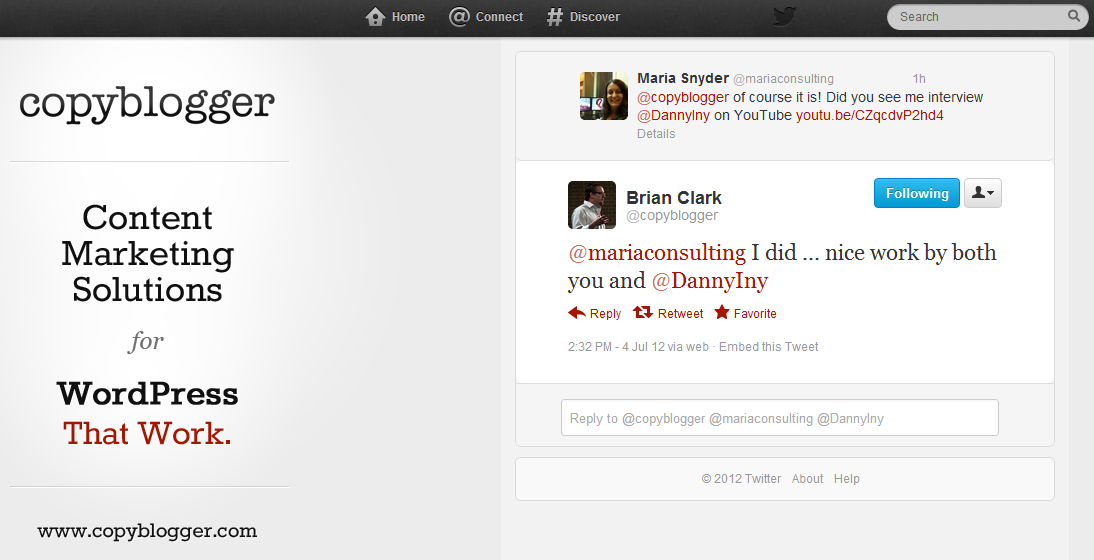Screen dimensions: 1094x560
Task: Open @copyblogger handle under Brian Clark
Action: coord(672,215)
